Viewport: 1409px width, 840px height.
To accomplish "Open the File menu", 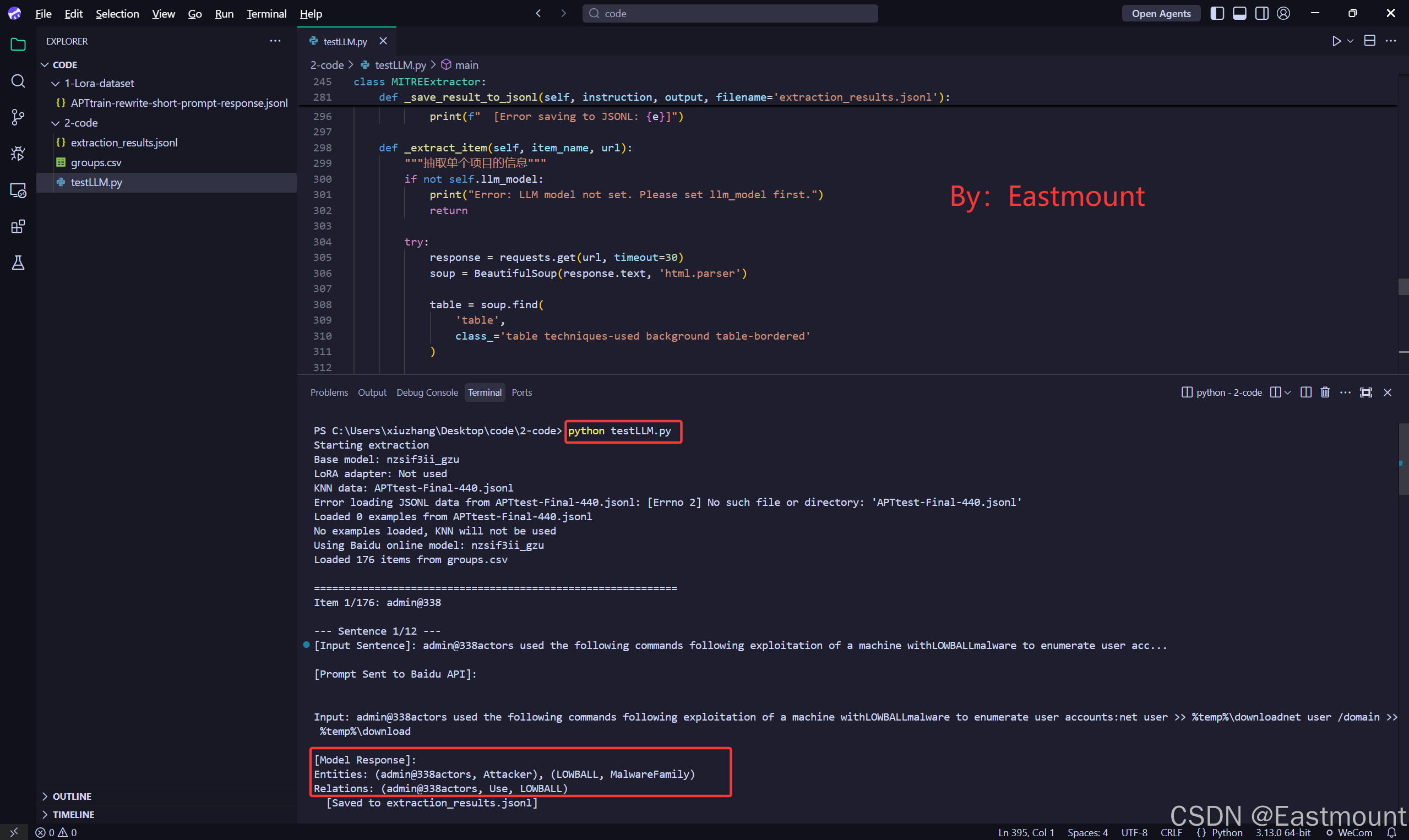I will tap(43, 13).
